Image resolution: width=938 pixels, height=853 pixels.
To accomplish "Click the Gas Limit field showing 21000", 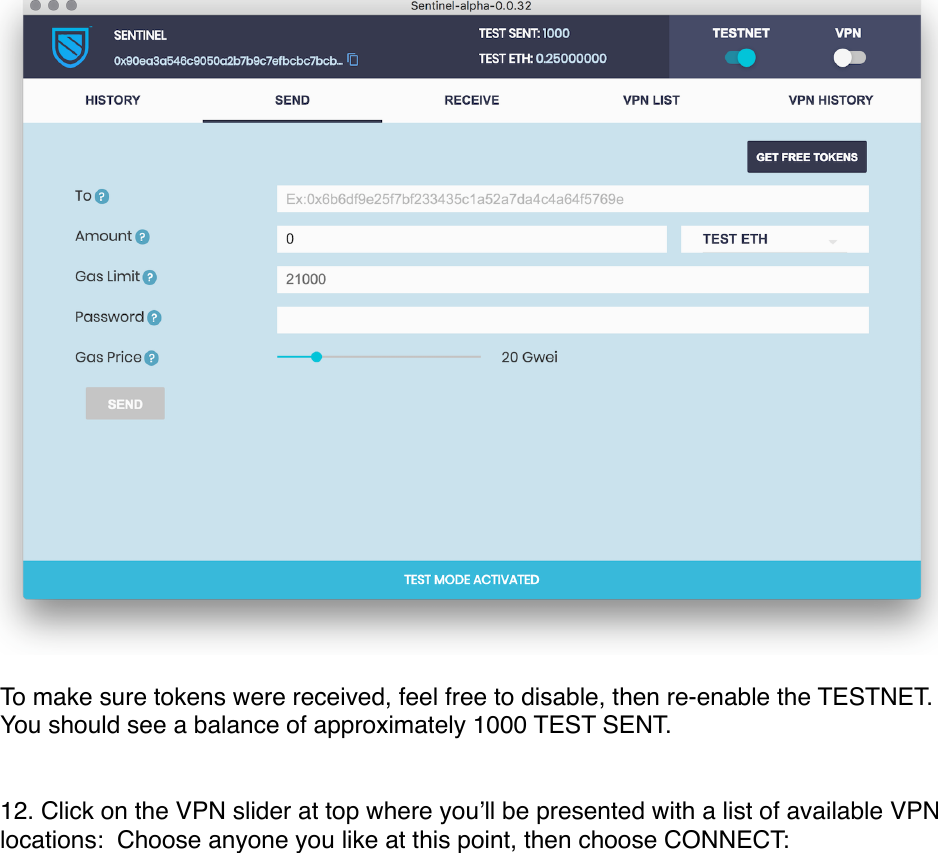I will tap(572, 279).
